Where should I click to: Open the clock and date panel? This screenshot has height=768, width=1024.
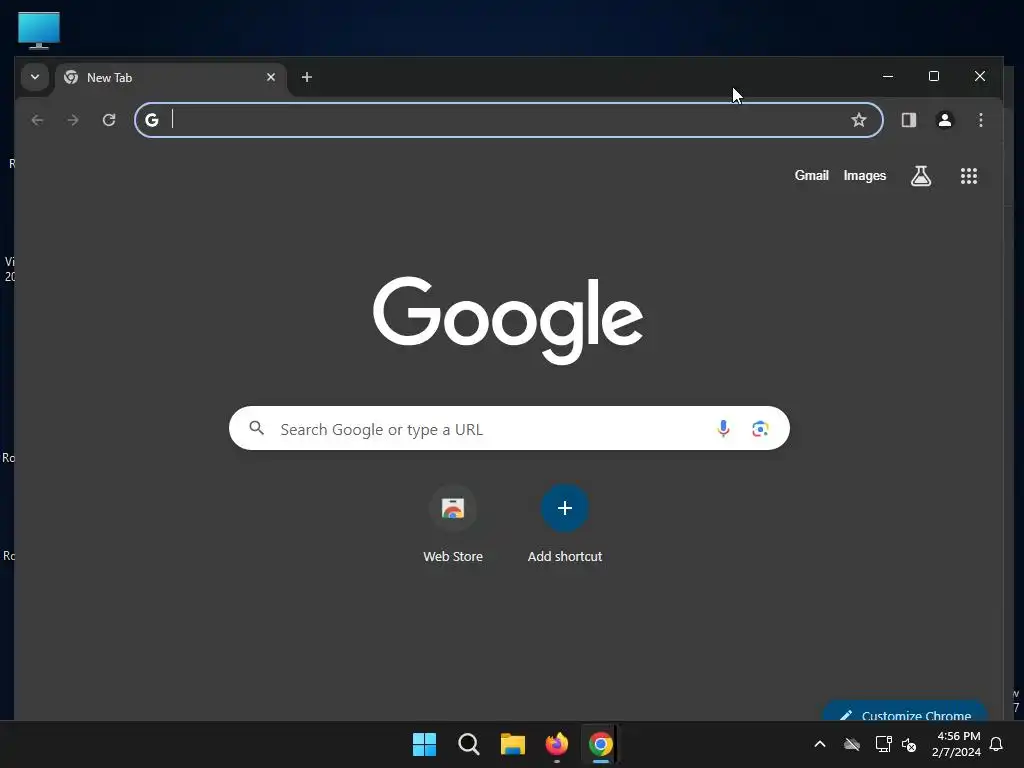(x=956, y=744)
